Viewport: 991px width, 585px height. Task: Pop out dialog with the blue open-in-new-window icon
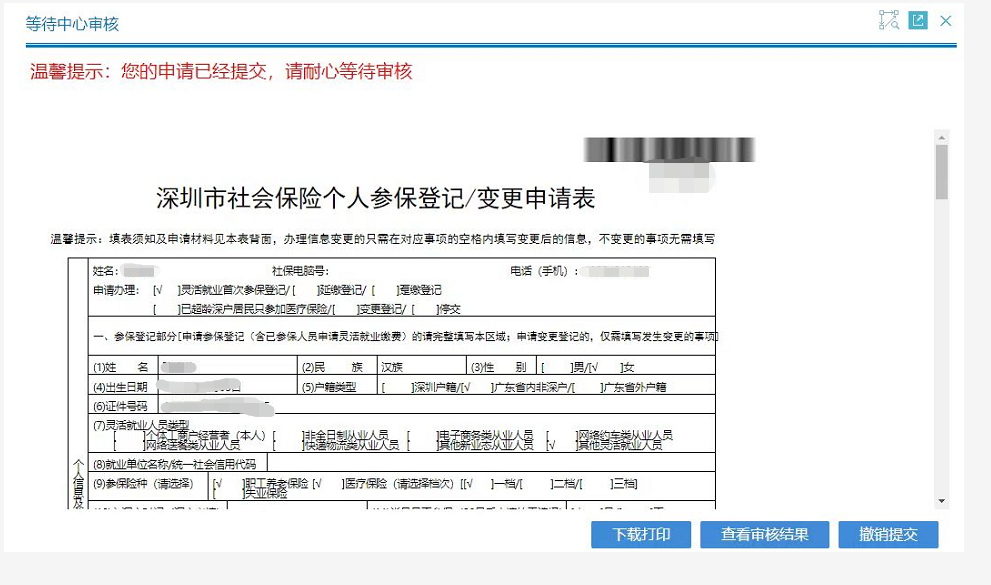(x=918, y=20)
